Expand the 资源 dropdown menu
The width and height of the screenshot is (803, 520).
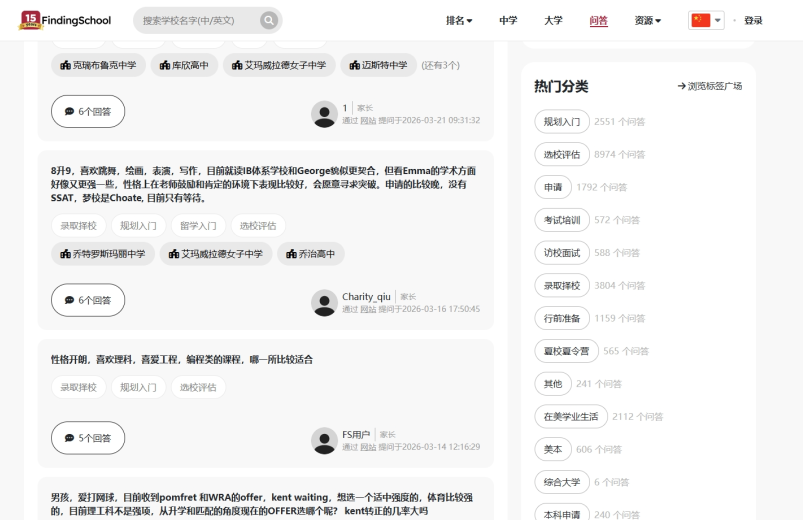(647, 20)
